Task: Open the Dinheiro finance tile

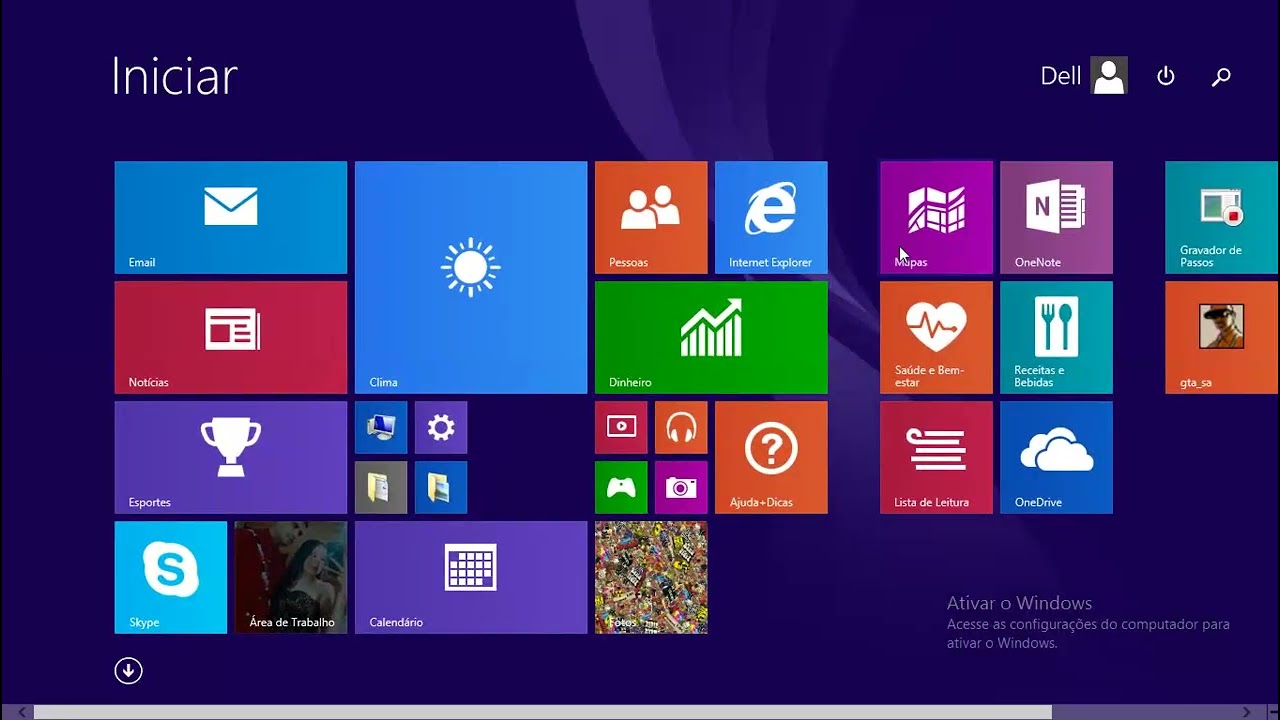Action: pos(711,337)
